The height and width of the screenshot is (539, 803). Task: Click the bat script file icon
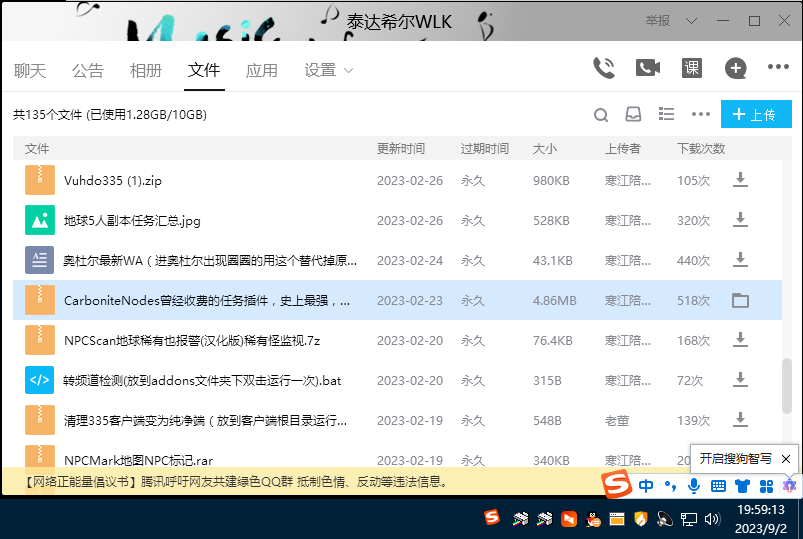40,380
